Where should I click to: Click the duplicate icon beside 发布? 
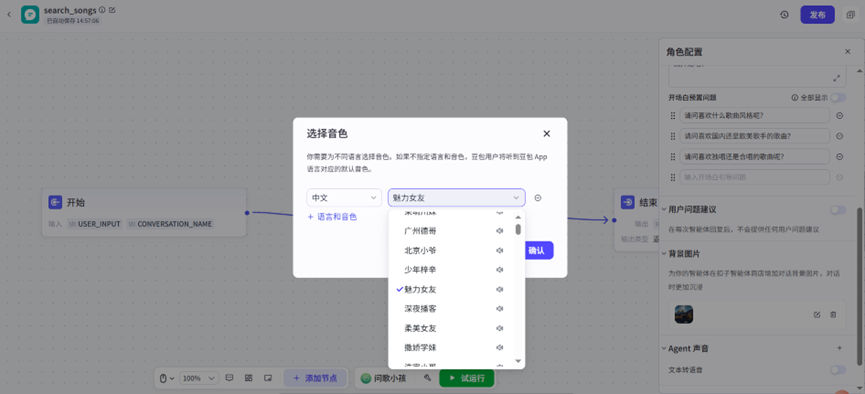tap(850, 15)
